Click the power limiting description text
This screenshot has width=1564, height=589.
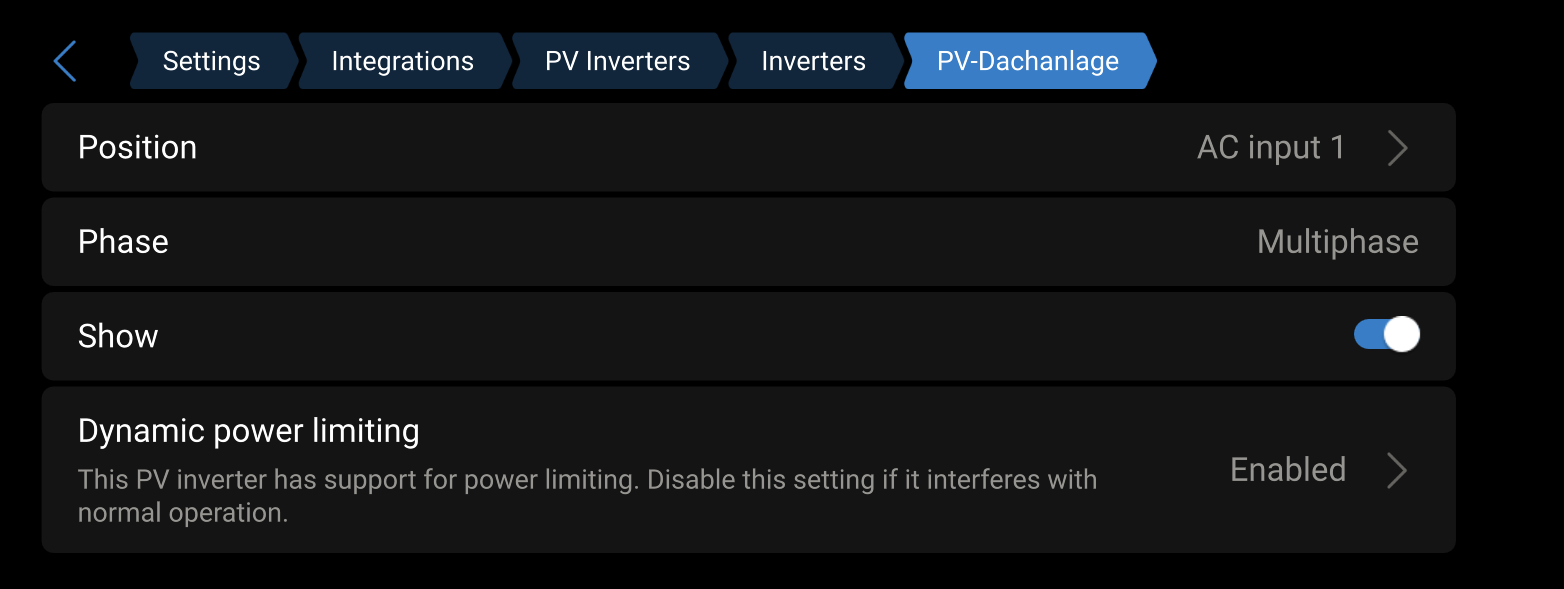(587, 480)
